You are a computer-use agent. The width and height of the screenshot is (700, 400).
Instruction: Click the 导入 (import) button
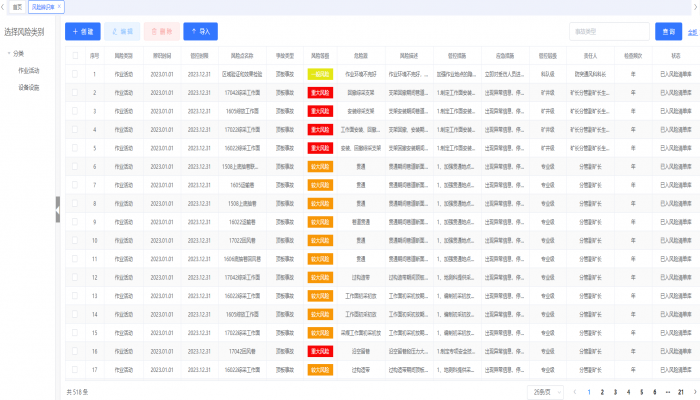pos(200,32)
